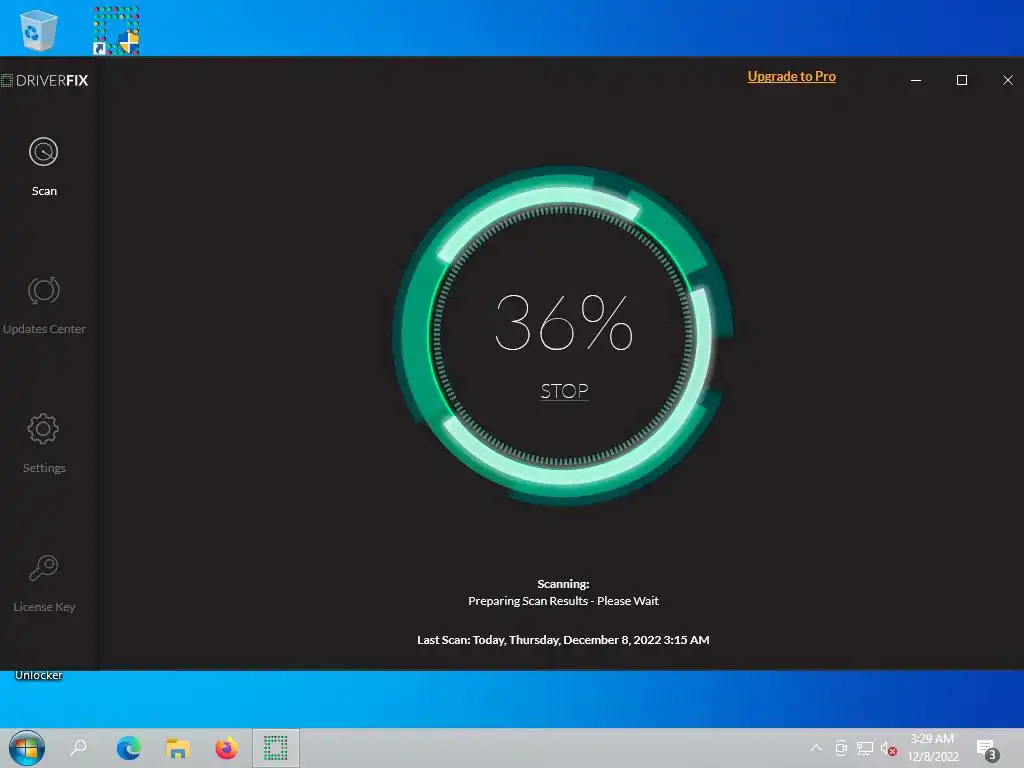Click the network tray icon
This screenshot has height=768, width=1024.
[x=865, y=748]
